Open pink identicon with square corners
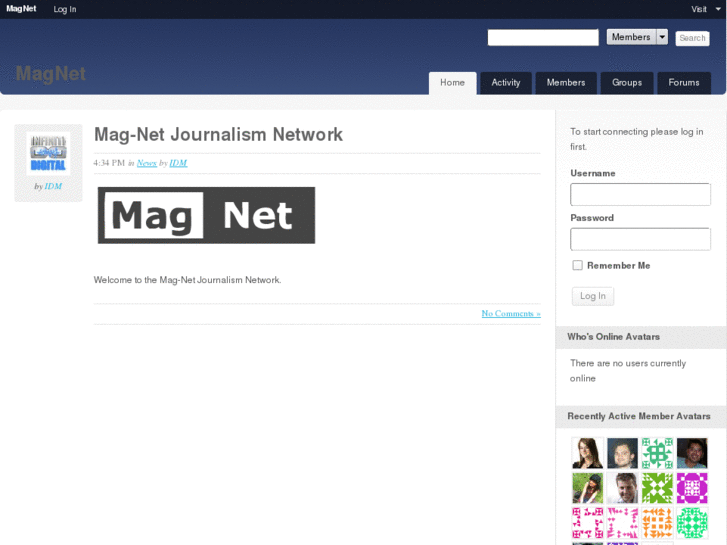727x545 pixels. (x=587, y=523)
